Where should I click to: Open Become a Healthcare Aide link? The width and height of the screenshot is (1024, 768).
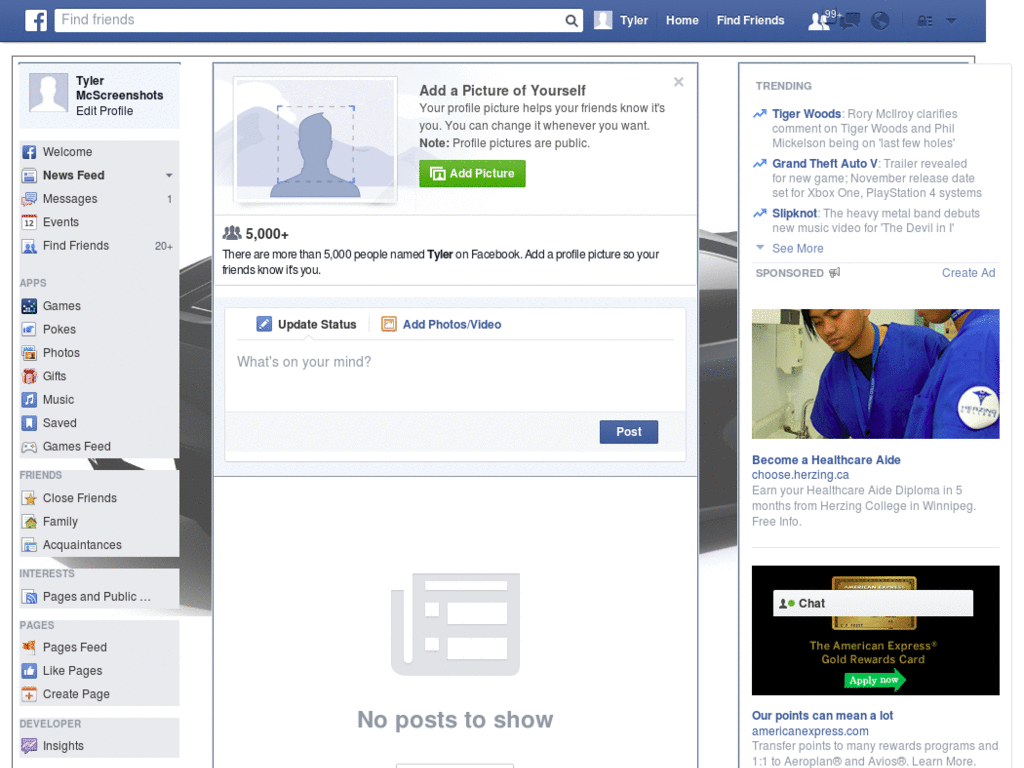point(826,460)
